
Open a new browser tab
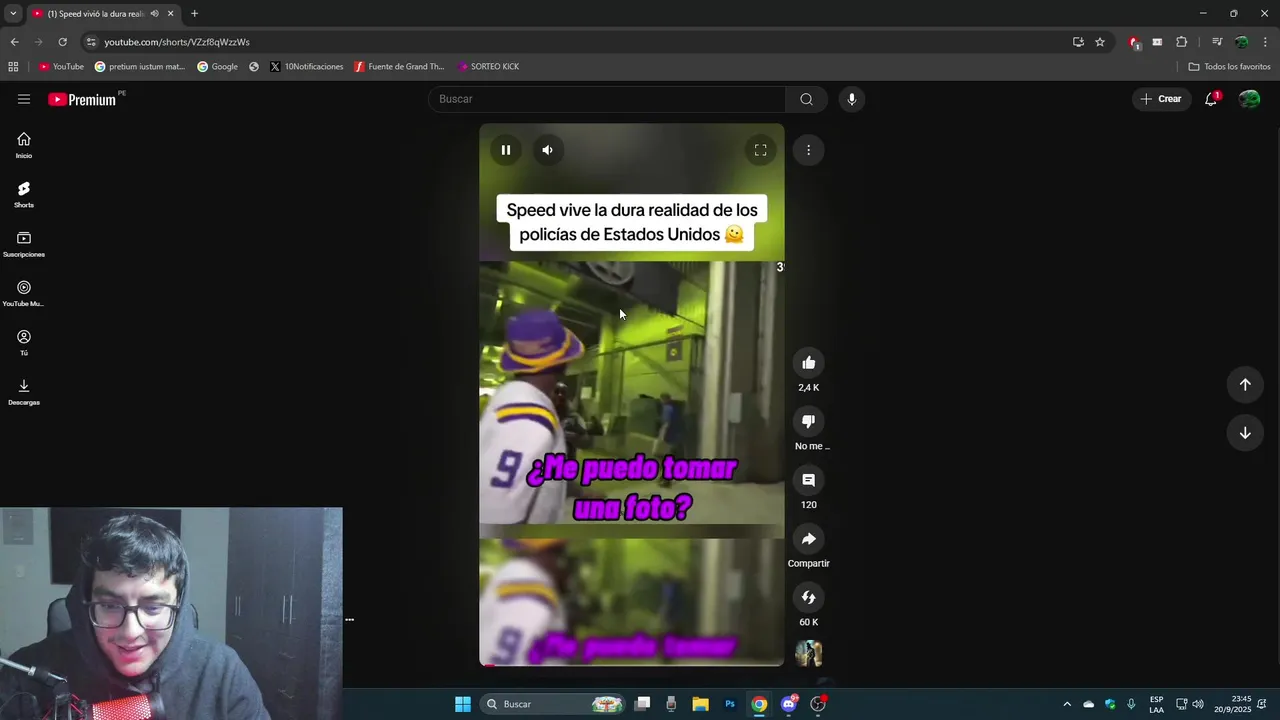point(194,14)
